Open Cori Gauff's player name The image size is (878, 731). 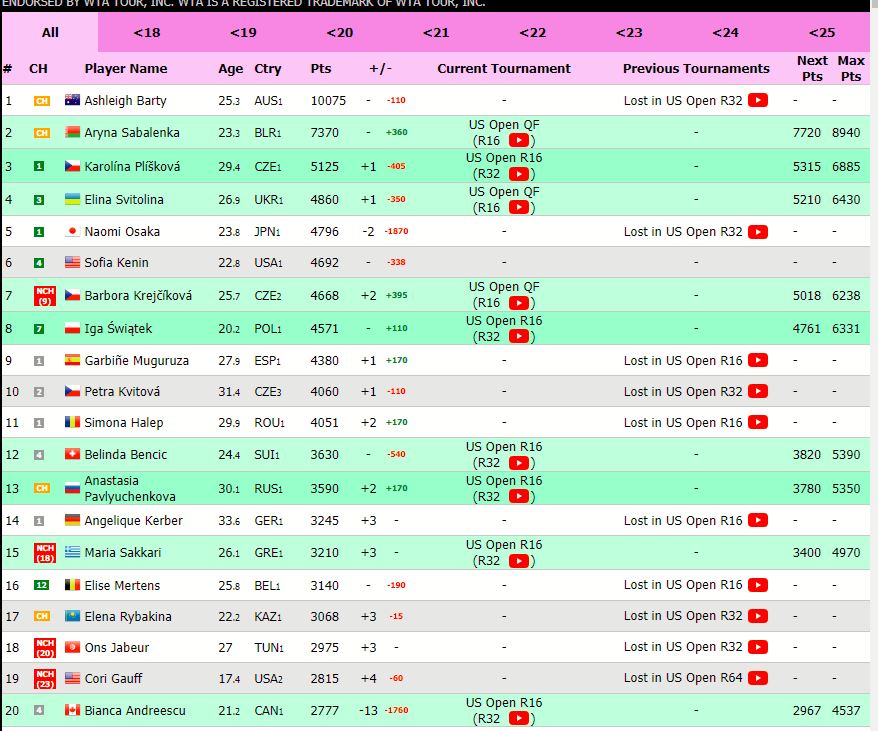click(x=114, y=678)
